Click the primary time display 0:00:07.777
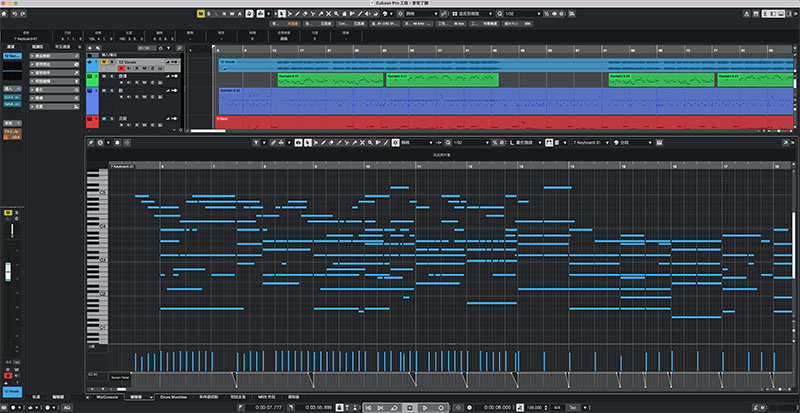The image size is (800, 413). (x=268, y=407)
